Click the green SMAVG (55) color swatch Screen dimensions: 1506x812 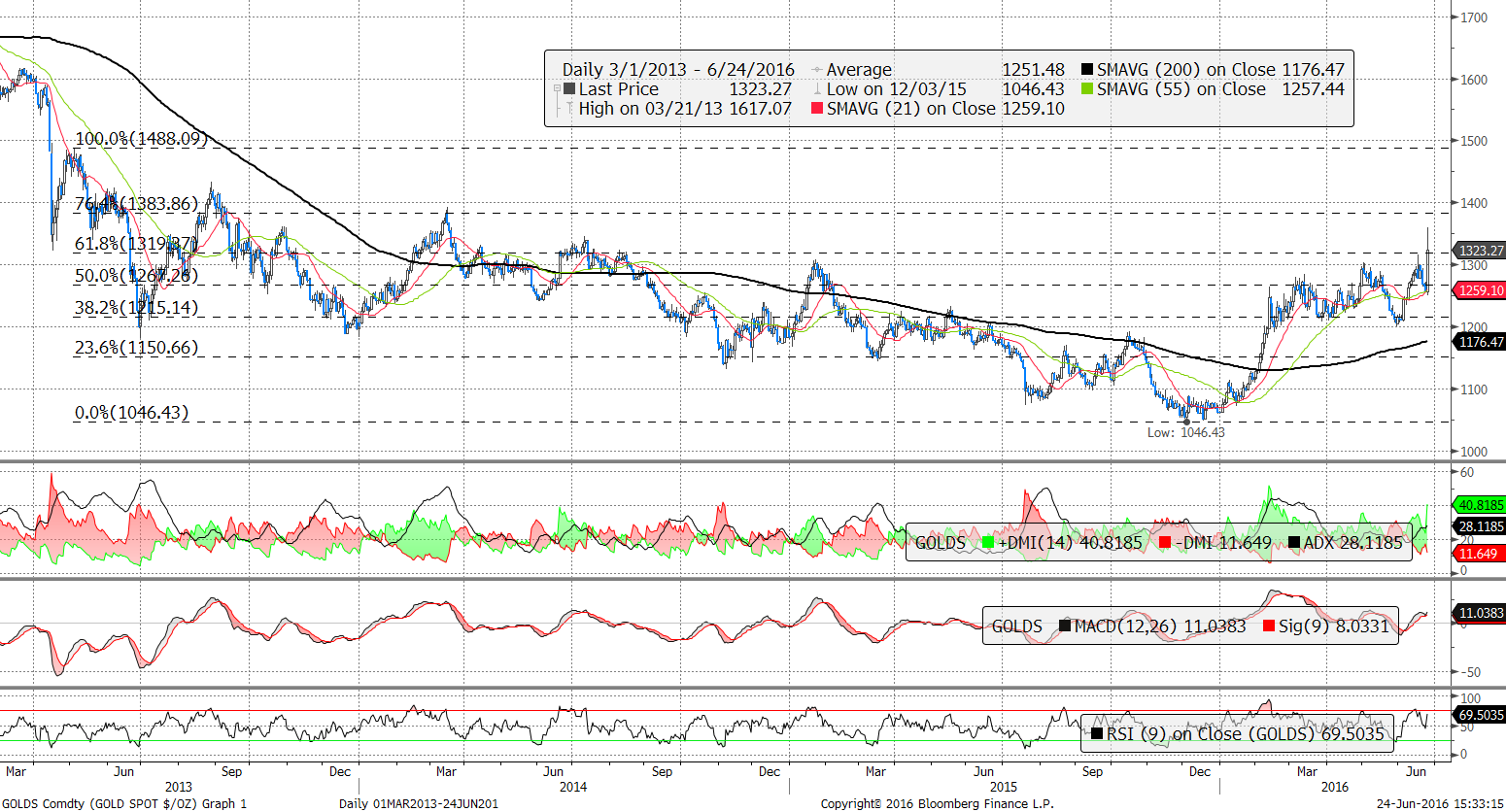tap(1087, 89)
